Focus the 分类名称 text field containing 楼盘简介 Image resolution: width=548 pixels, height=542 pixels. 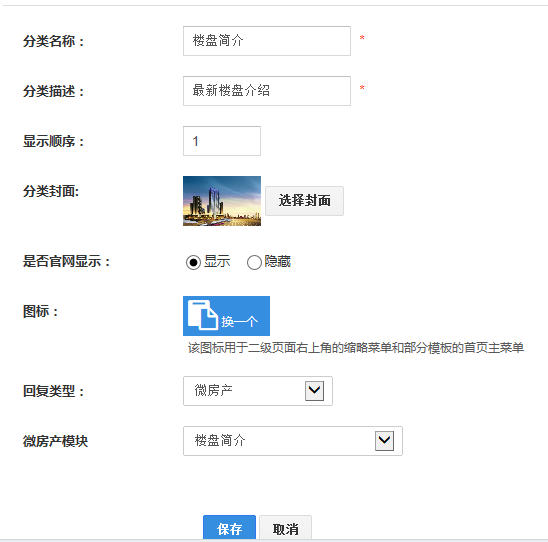[x=267, y=41]
